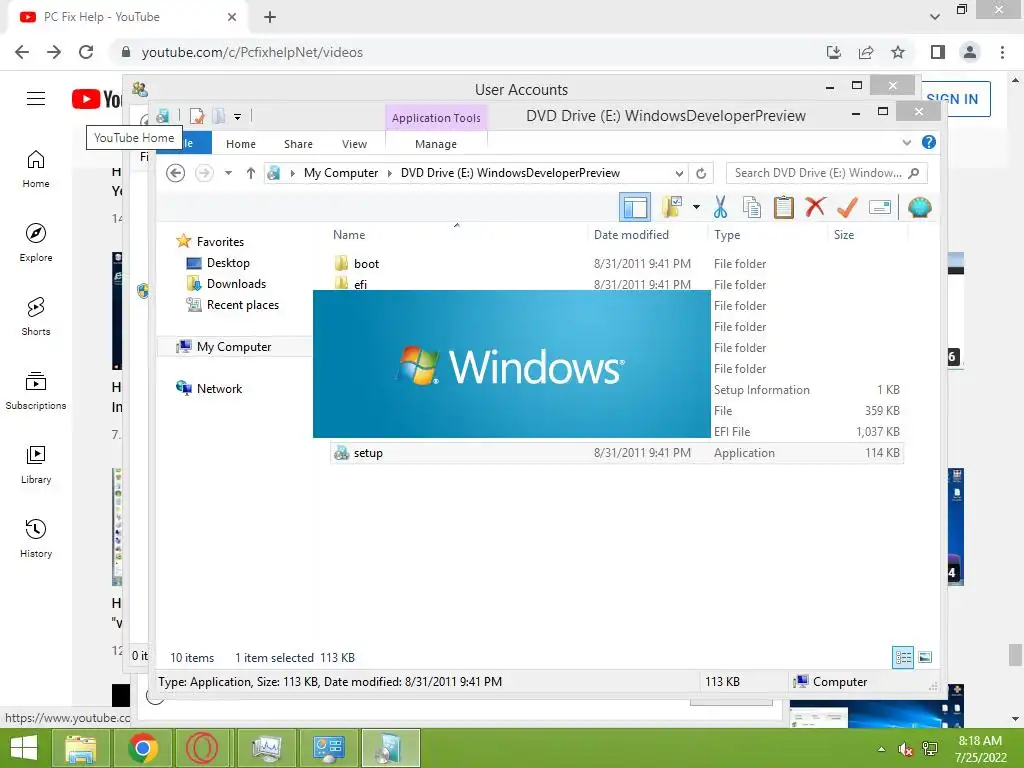Open Opera from the taskbar
This screenshot has width=1024, height=768.
pyautogui.click(x=202, y=748)
